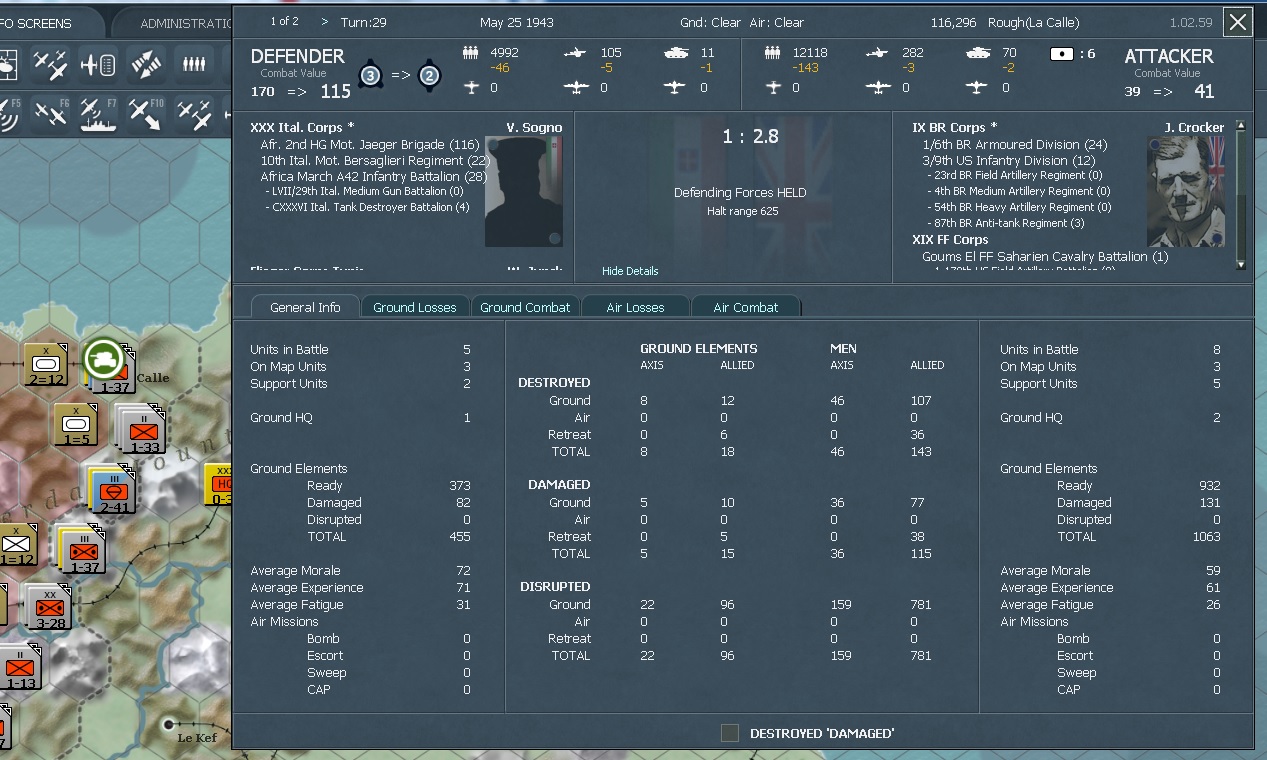Switch to General Info tab
1267x760 pixels.
(x=305, y=307)
